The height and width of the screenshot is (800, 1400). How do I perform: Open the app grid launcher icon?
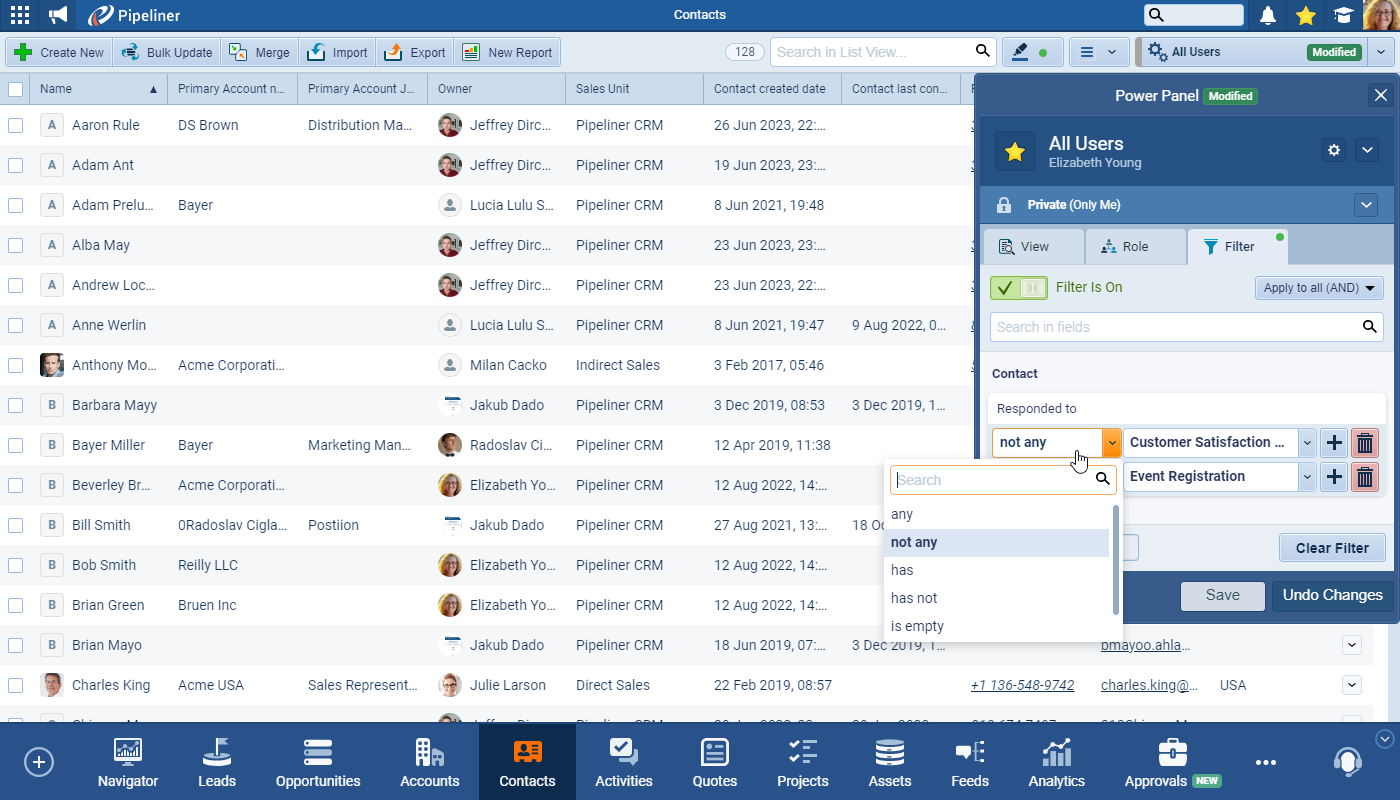tap(19, 15)
